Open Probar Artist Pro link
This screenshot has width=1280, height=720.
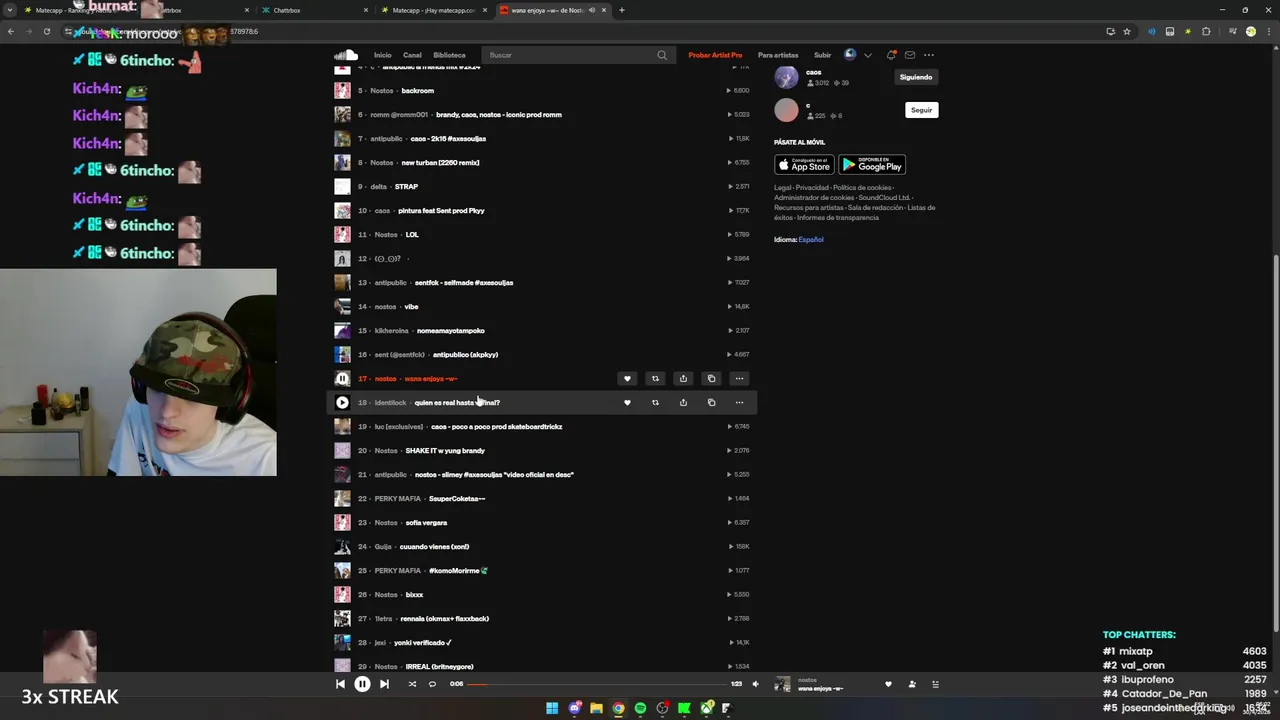click(715, 55)
